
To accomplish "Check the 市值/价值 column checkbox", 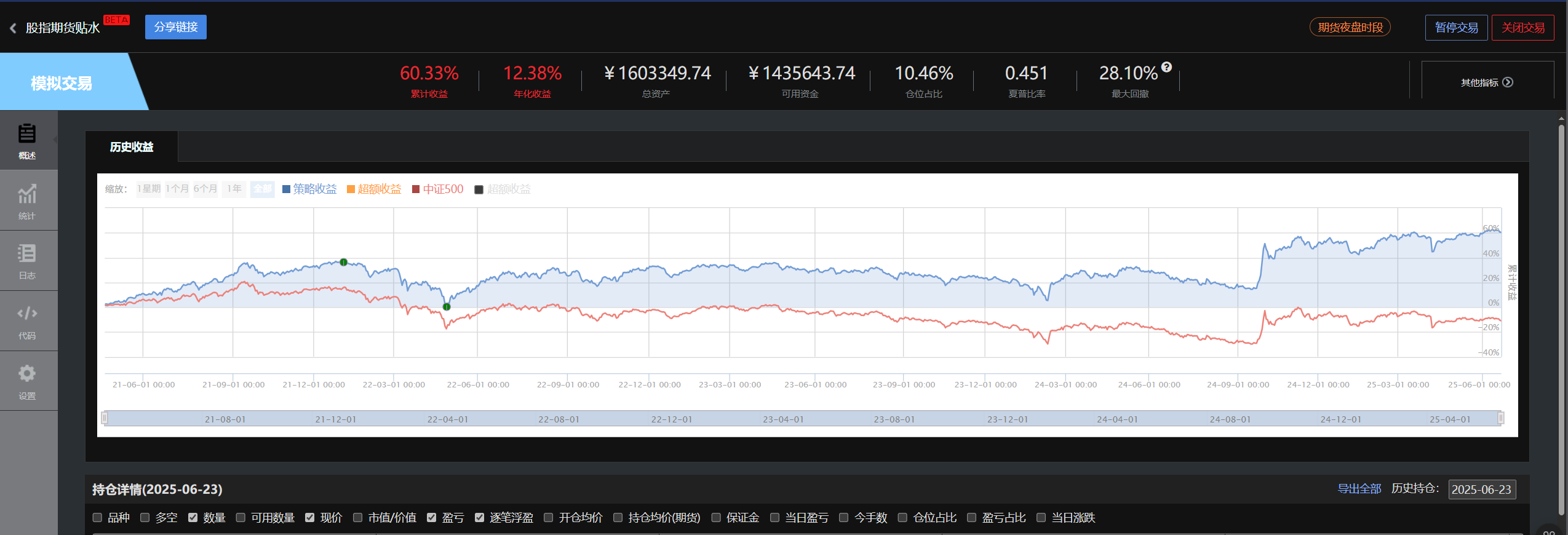I will pos(358,518).
